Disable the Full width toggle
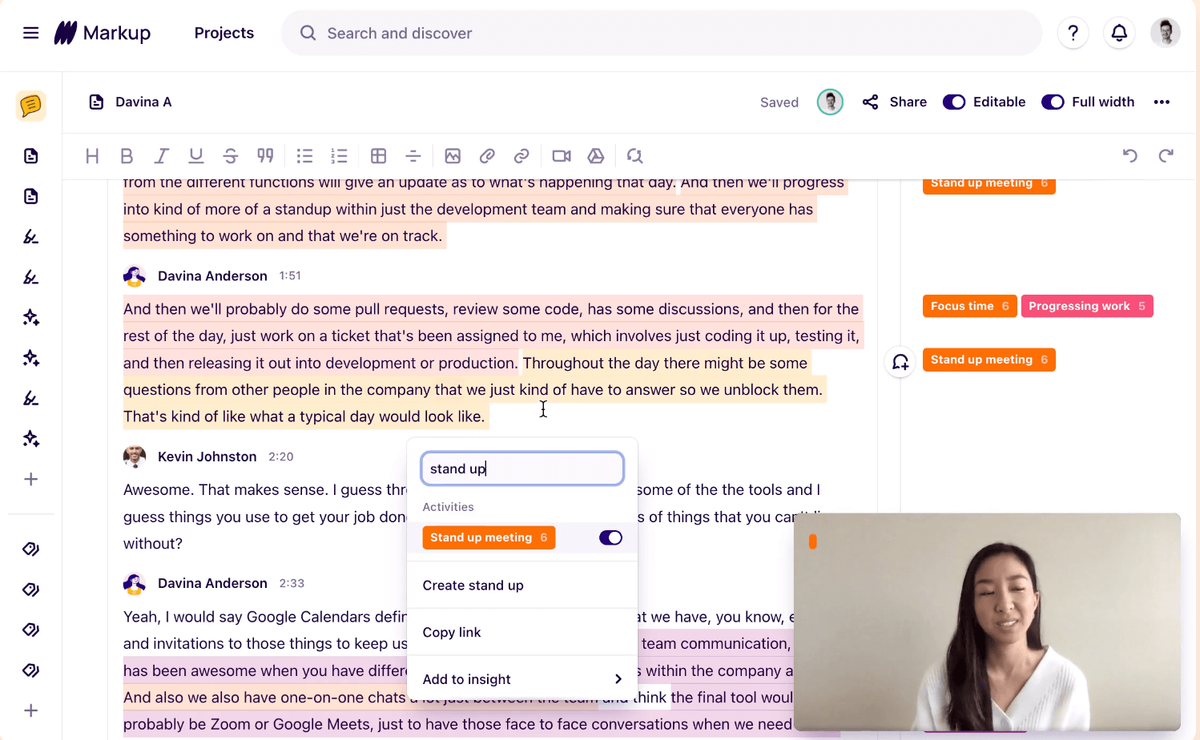1200x740 pixels. click(1052, 101)
